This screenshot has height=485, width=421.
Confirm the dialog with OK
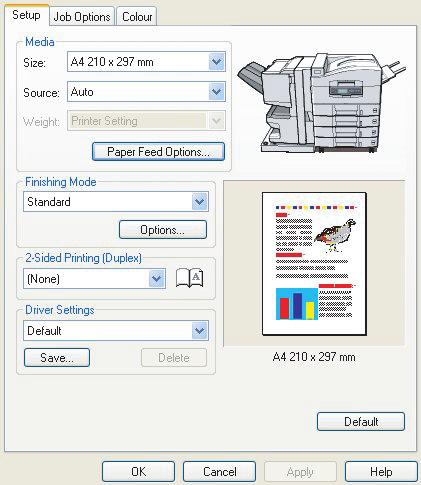click(138, 472)
